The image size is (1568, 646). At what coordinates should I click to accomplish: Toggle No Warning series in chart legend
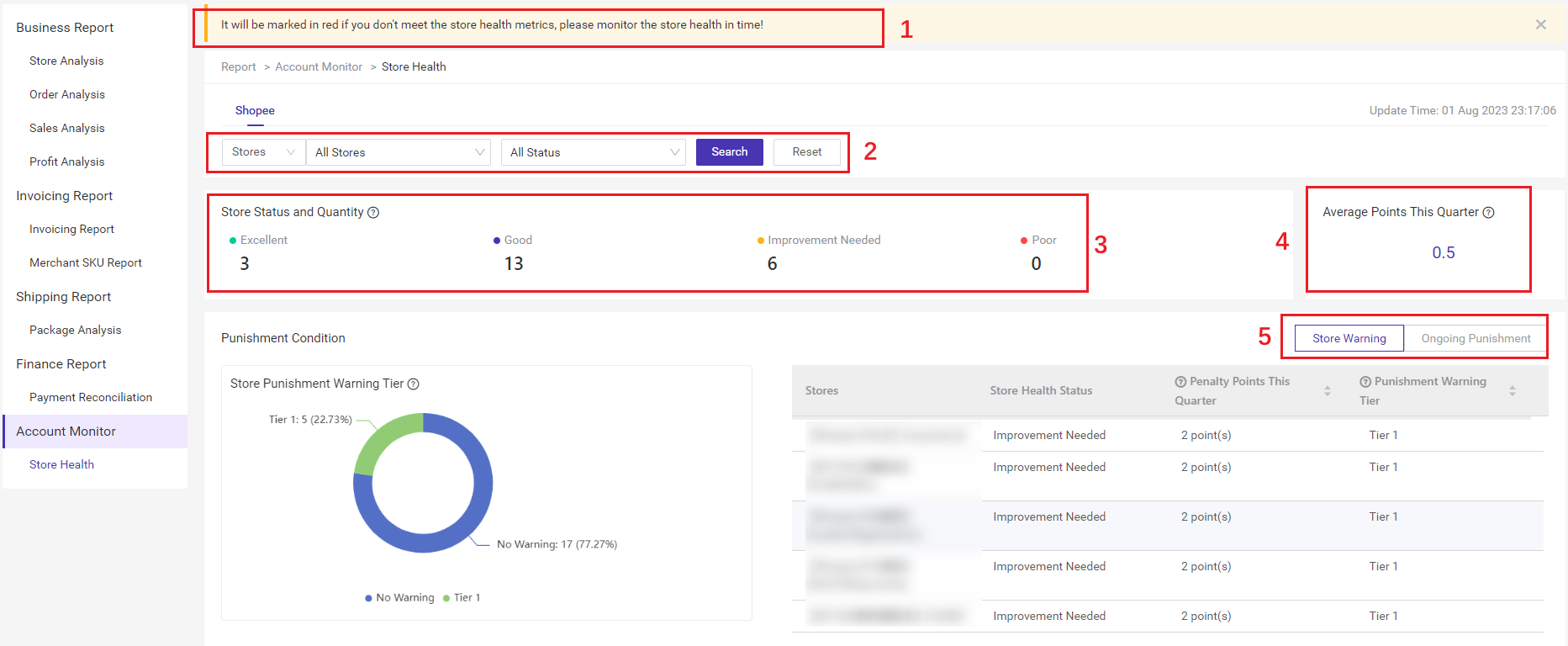[399, 598]
